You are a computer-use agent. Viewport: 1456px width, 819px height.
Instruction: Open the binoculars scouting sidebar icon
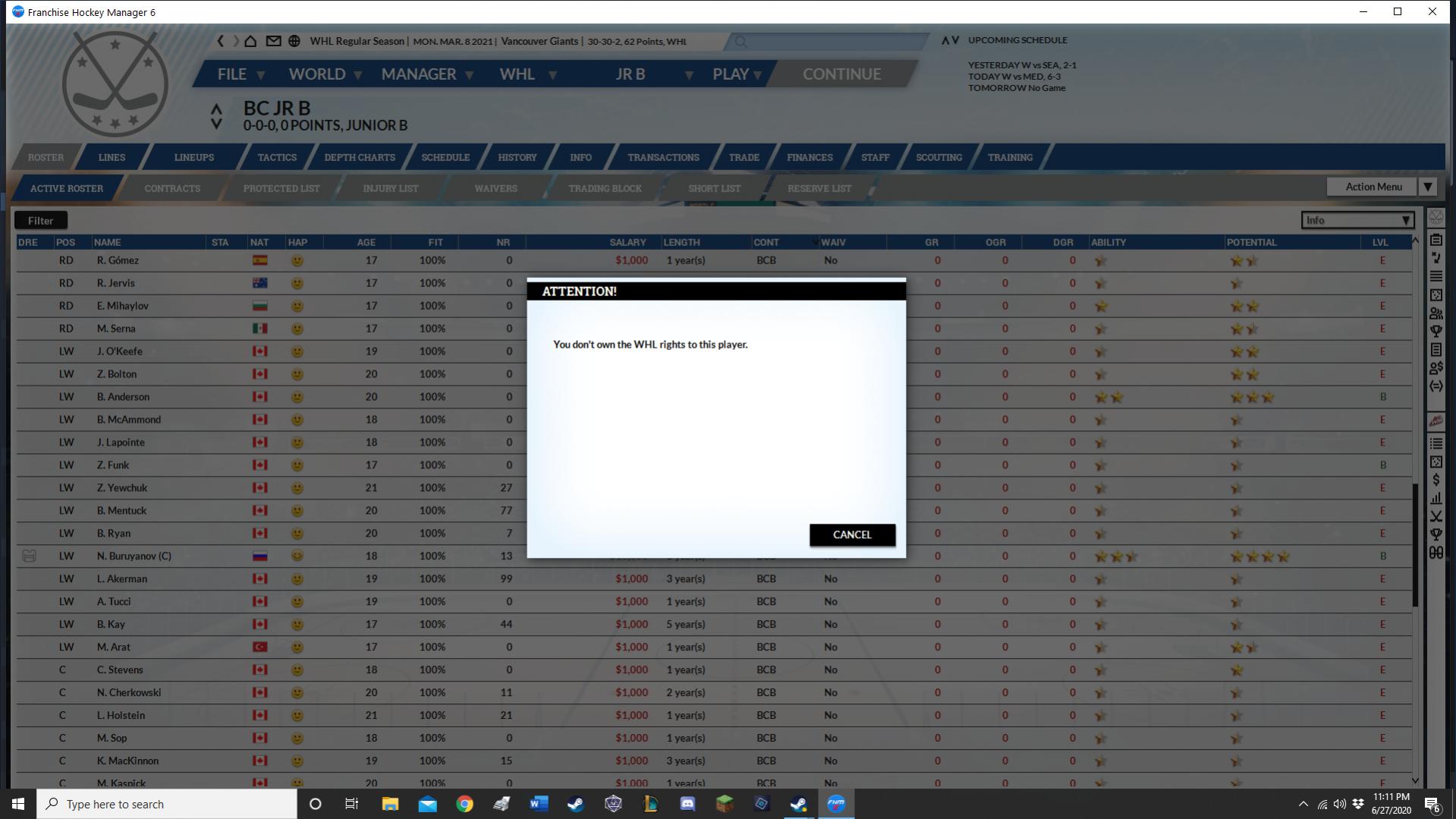pyautogui.click(x=1436, y=553)
